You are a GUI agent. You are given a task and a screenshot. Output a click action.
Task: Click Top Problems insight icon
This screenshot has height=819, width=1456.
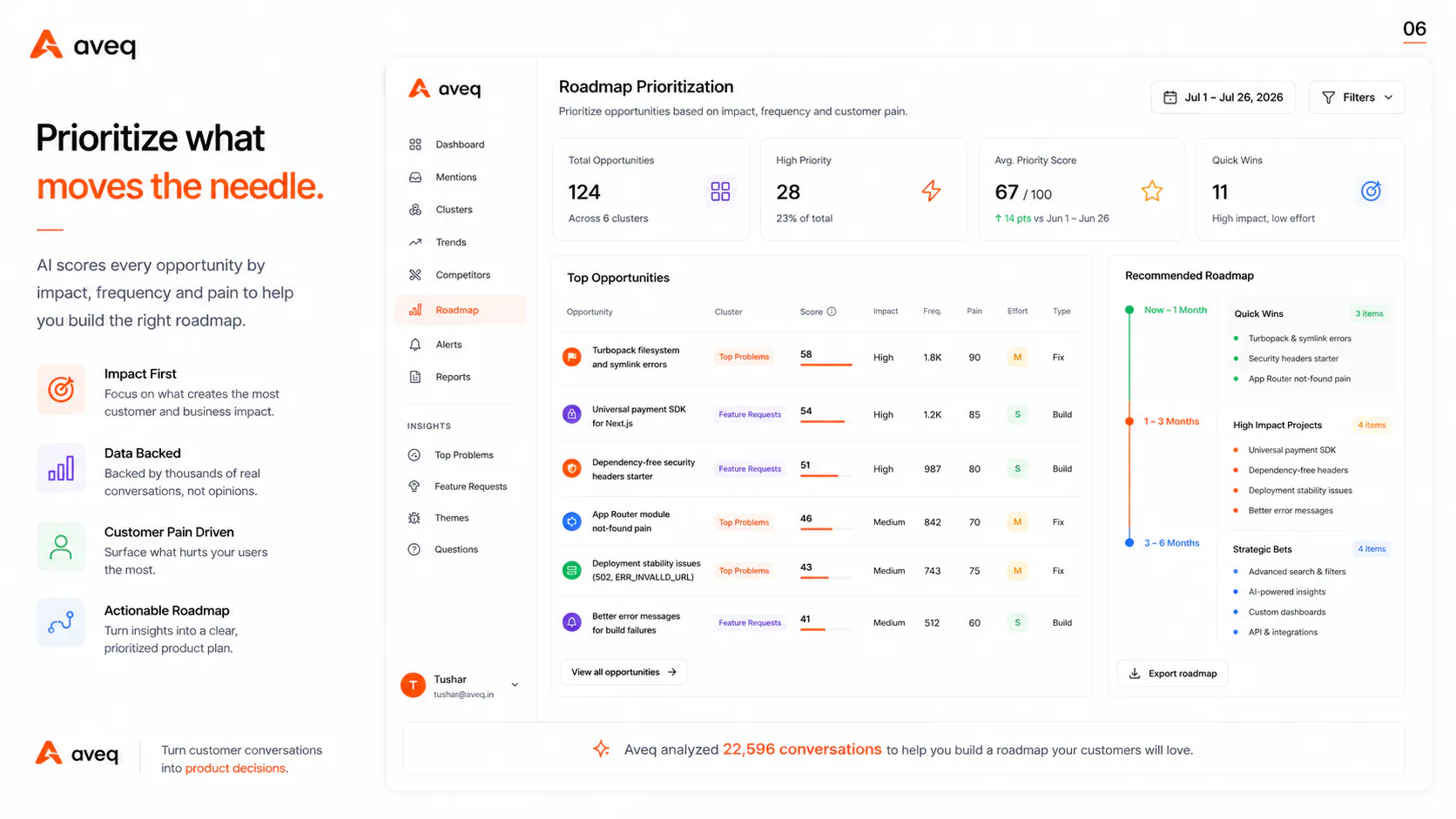point(415,455)
